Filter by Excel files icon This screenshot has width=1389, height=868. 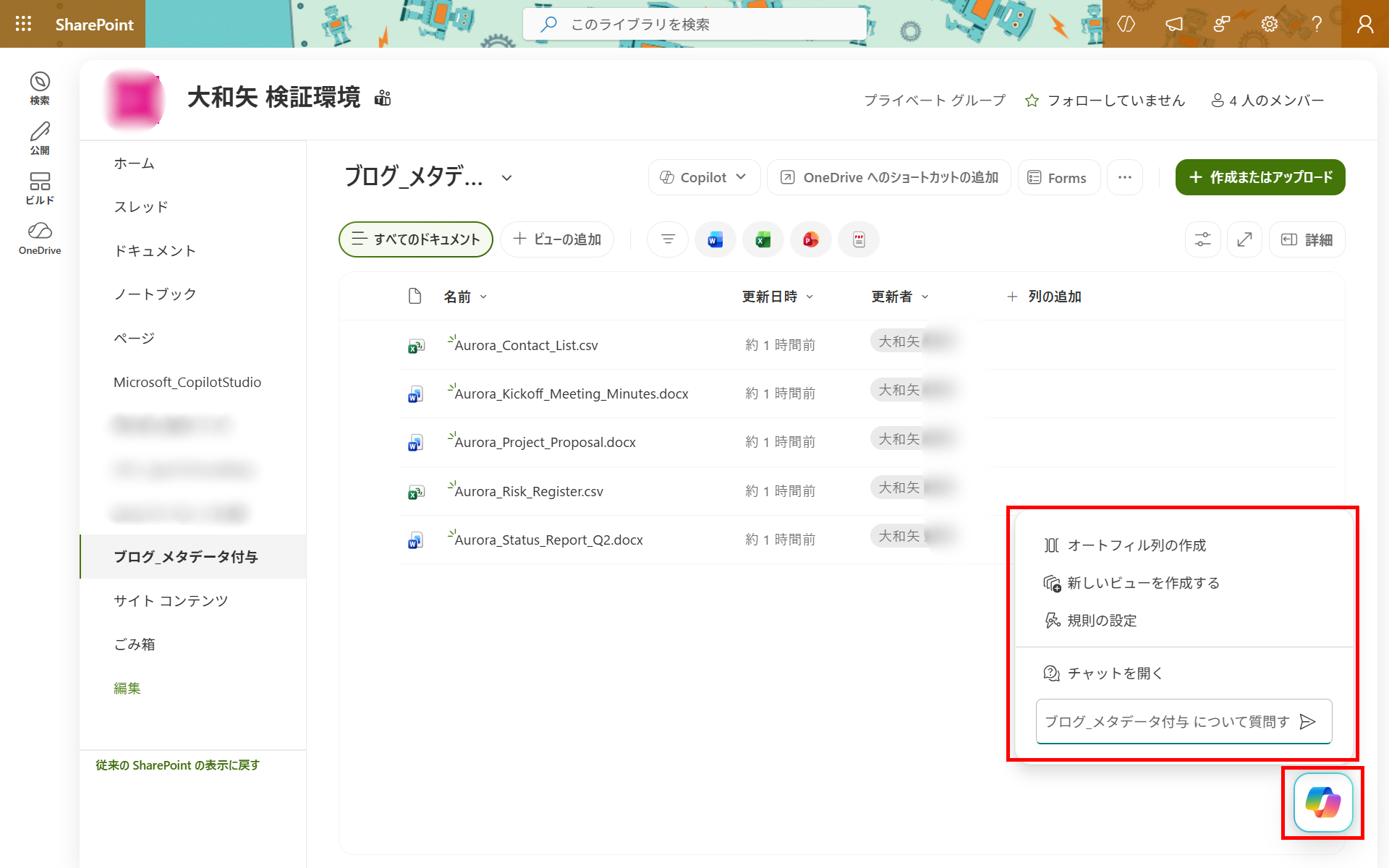tap(763, 239)
